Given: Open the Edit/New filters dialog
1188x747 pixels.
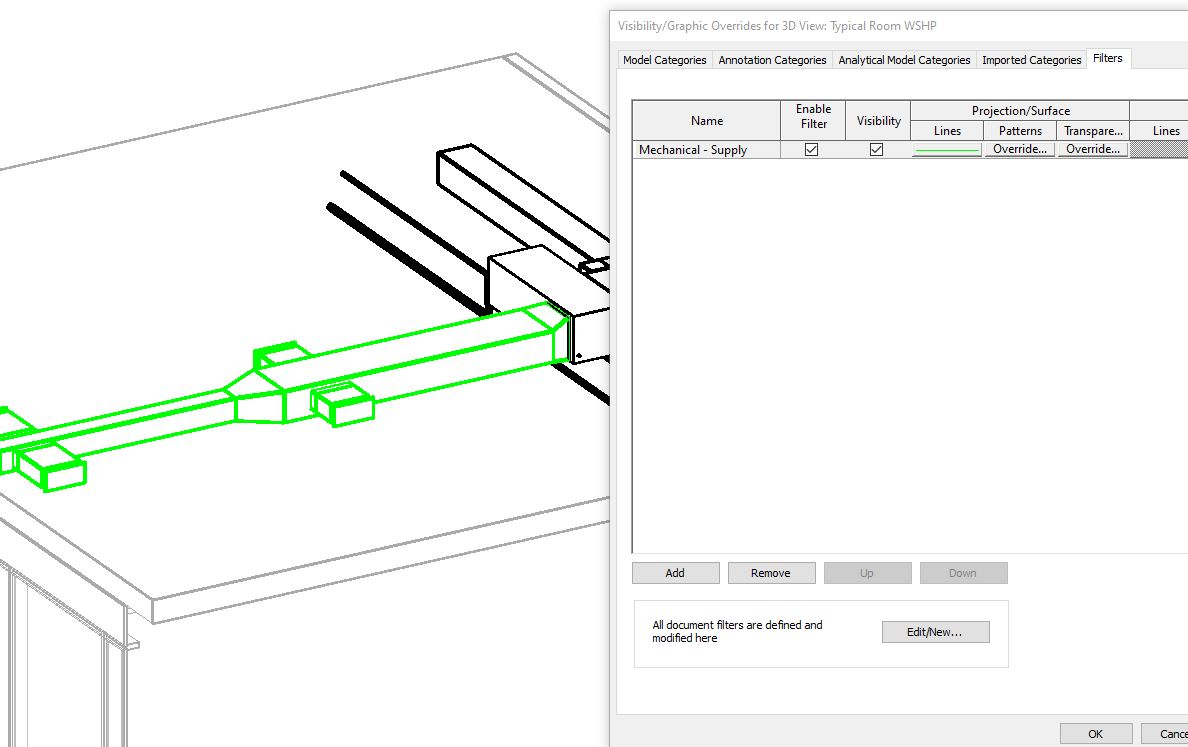Looking at the screenshot, I should (935, 631).
